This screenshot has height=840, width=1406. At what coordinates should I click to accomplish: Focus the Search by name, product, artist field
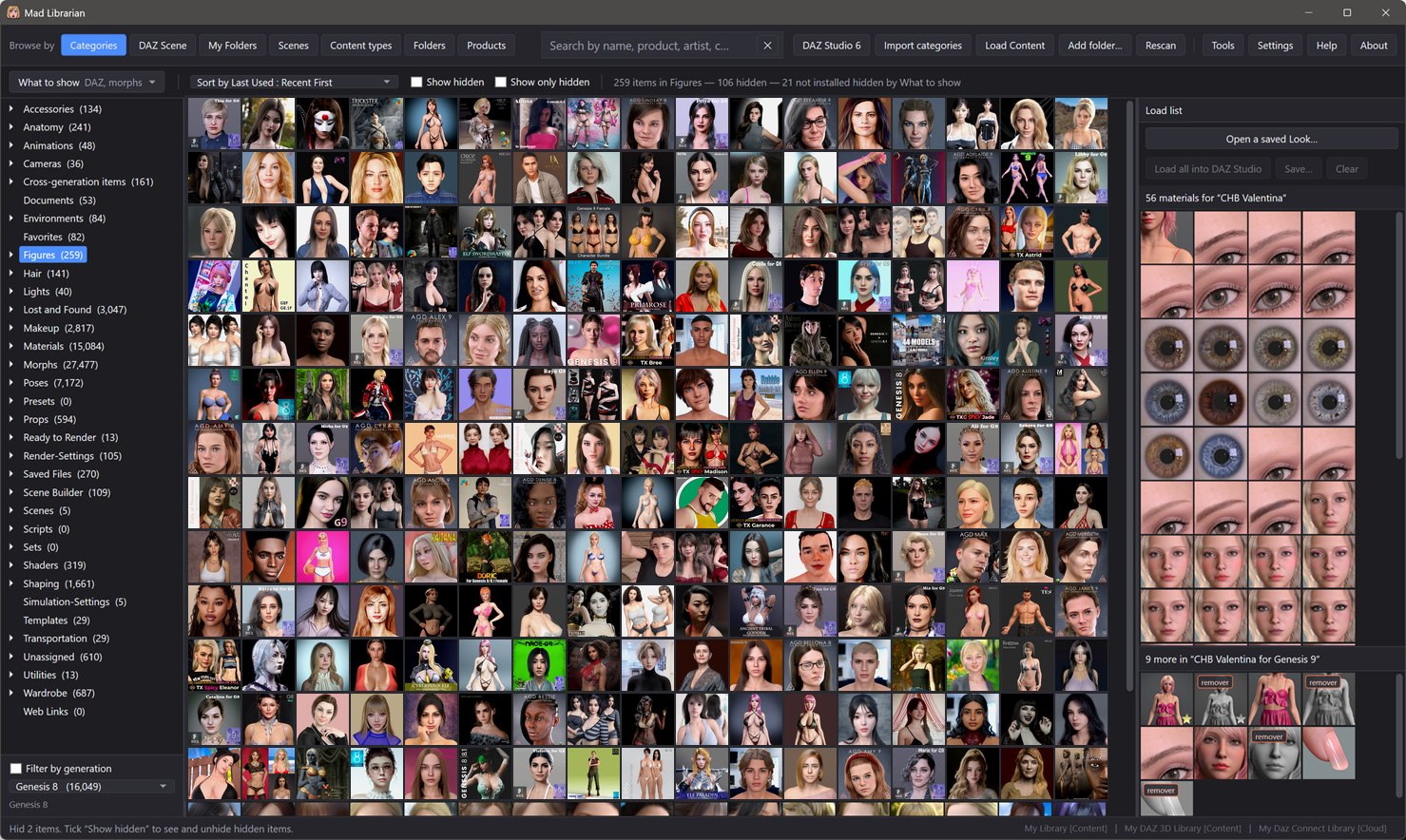click(x=651, y=46)
